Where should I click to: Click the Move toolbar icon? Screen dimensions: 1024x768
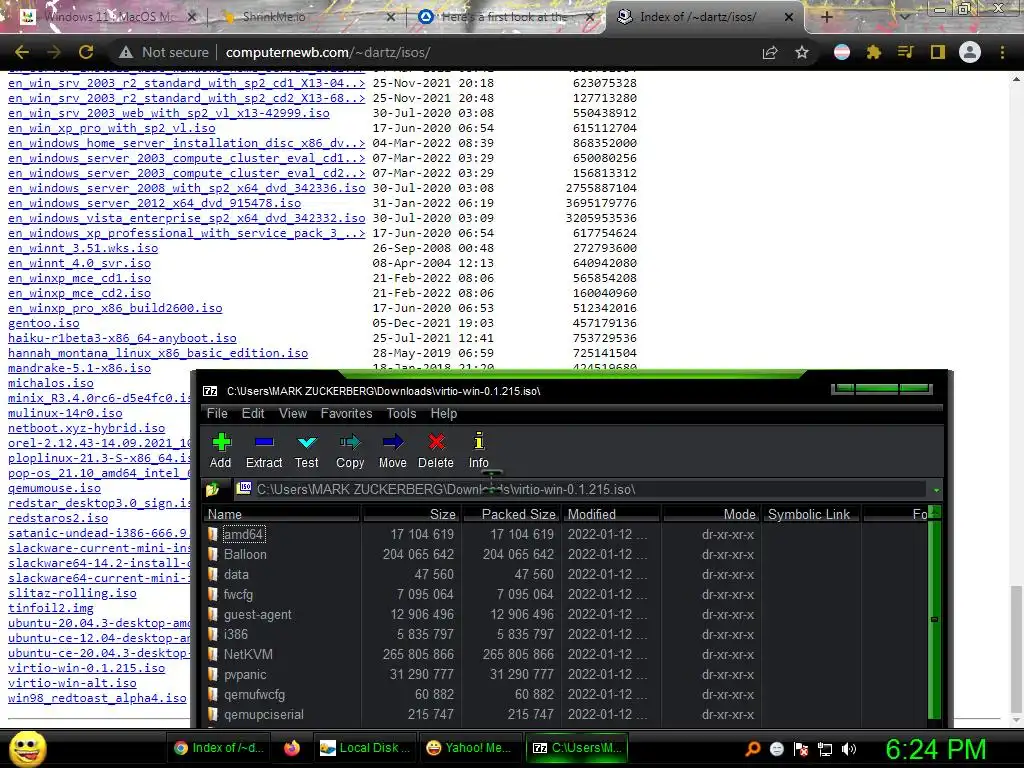pos(392,451)
